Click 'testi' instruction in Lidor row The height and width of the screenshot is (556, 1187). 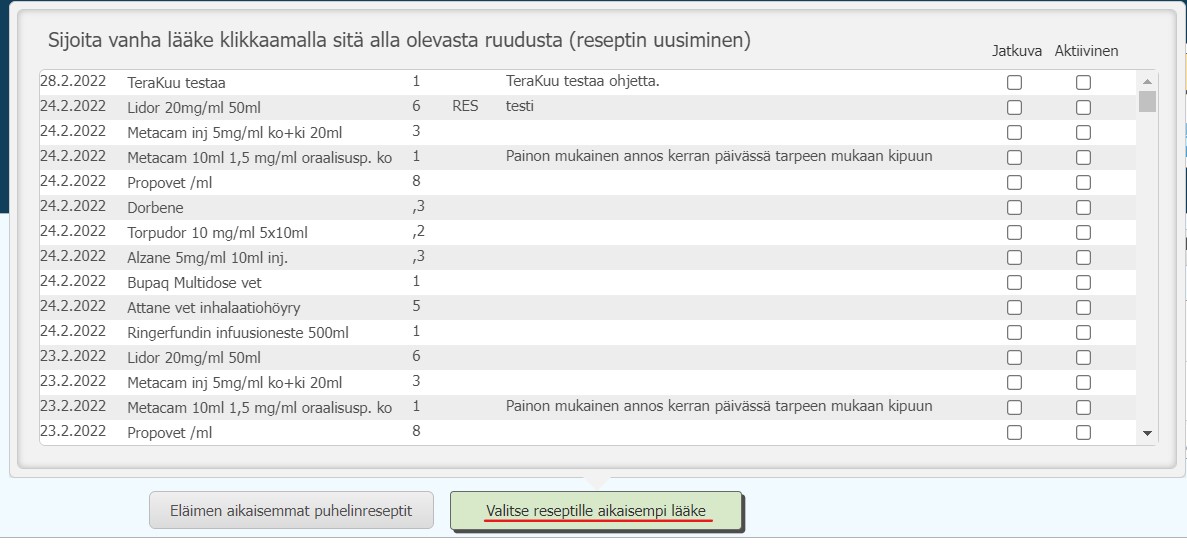pyautogui.click(x=519, y=106)
